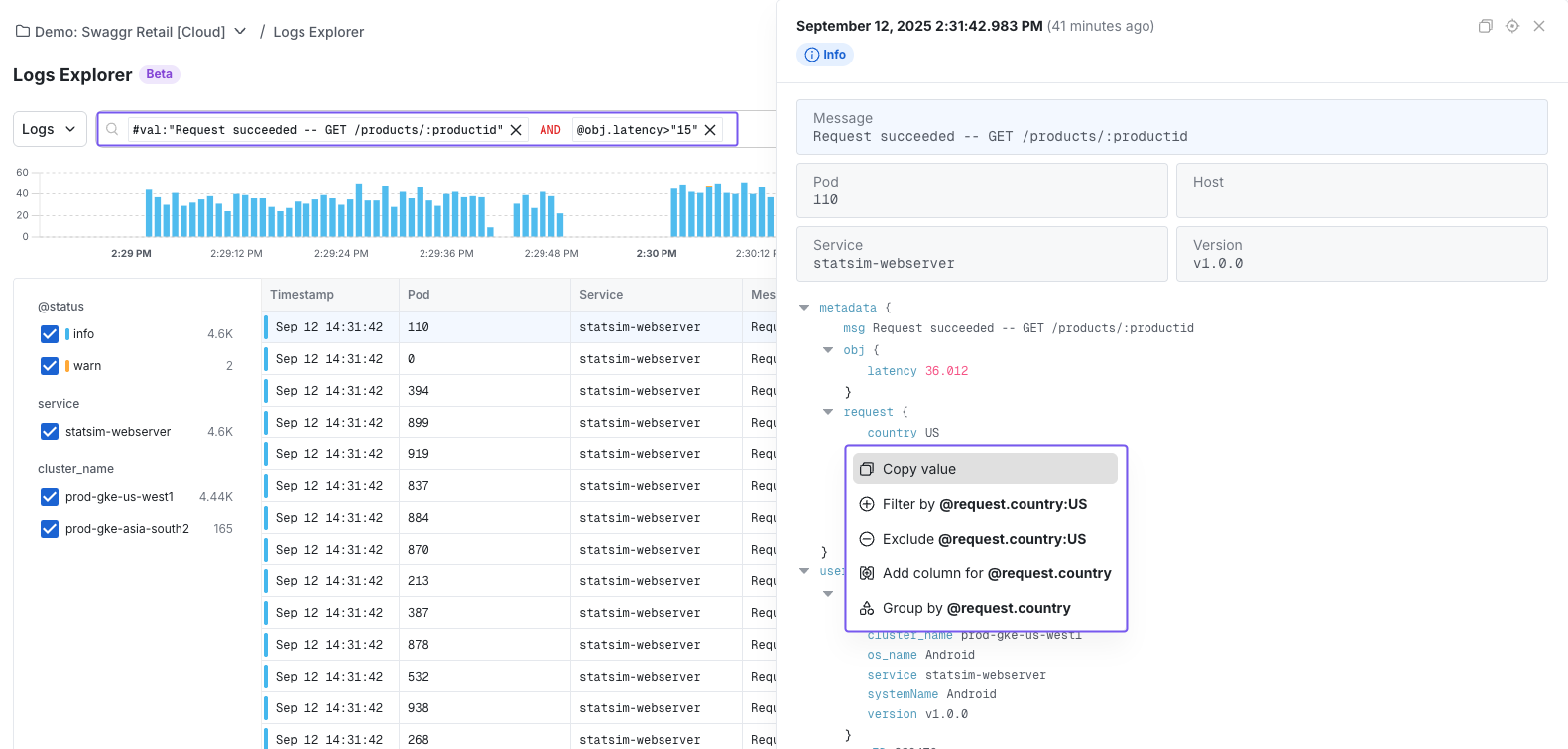This screenshot has height=749, width=1568.
Task: Click the target icon in detail header
Action: [x=1511, y=26]
